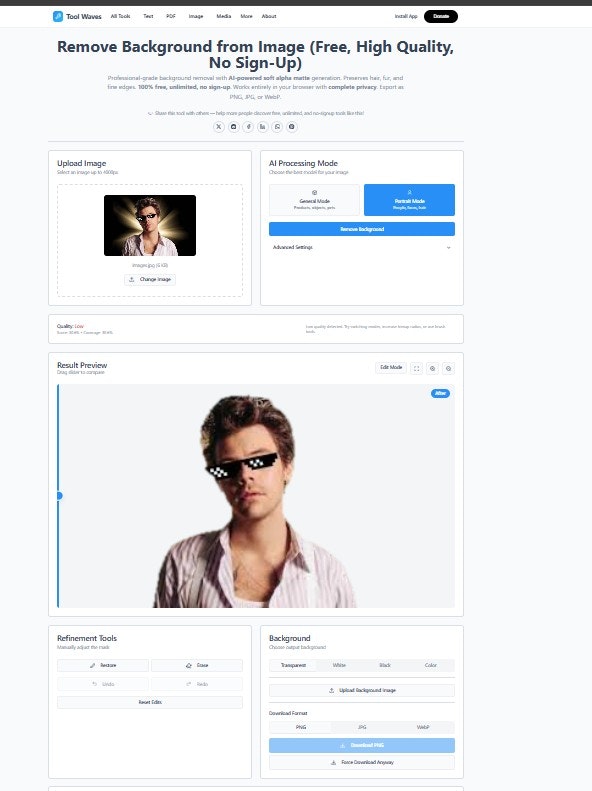This screenshot has width=592, height=791.
Task: Open the All Tools menu
Action: point(121,16)
